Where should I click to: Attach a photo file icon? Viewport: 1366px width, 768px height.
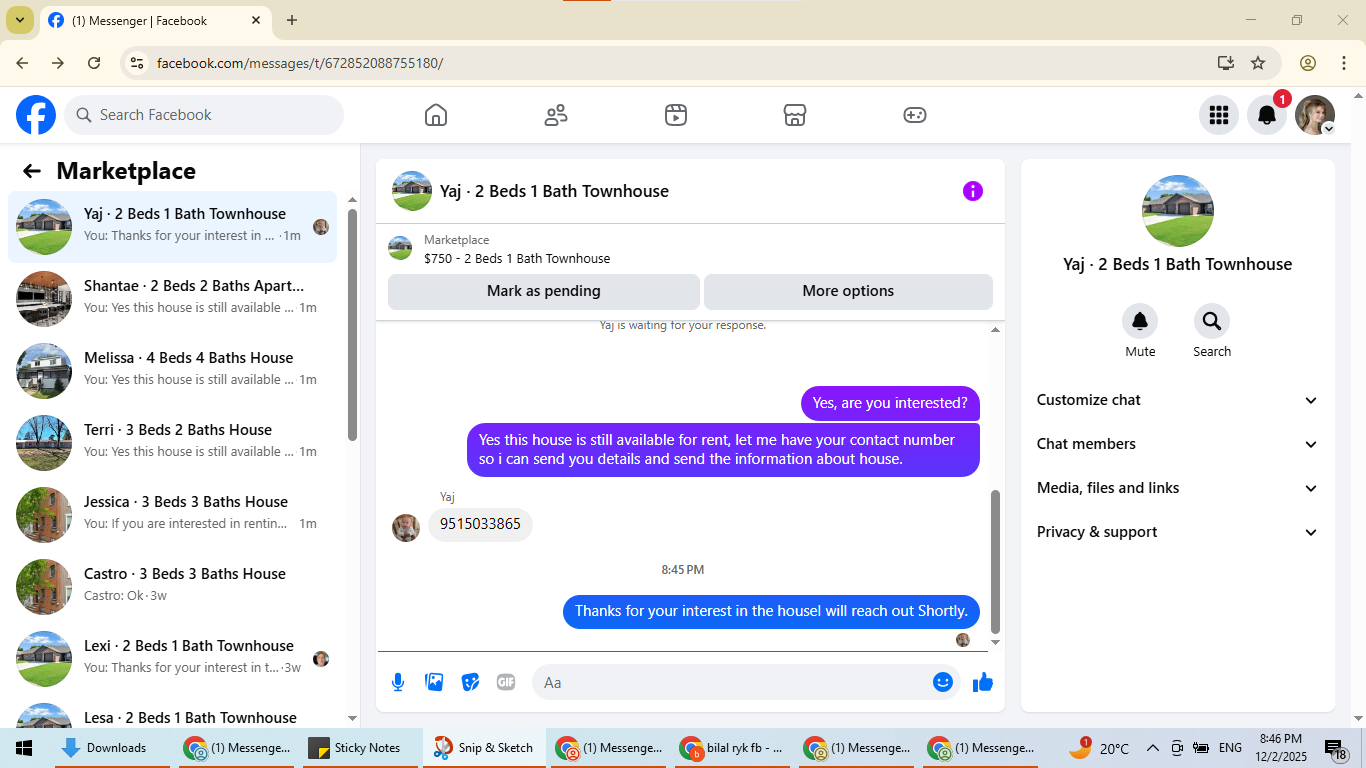tap(434, 682)
